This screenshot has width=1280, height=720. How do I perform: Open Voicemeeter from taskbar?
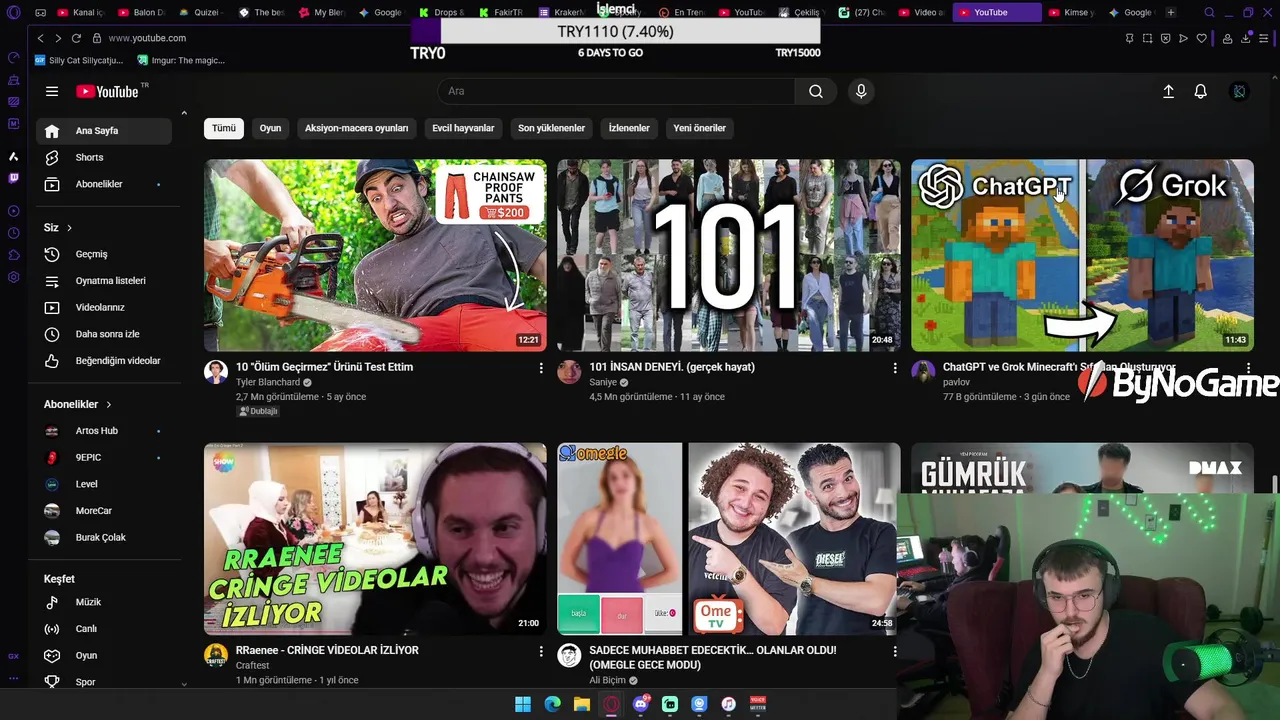758,704
